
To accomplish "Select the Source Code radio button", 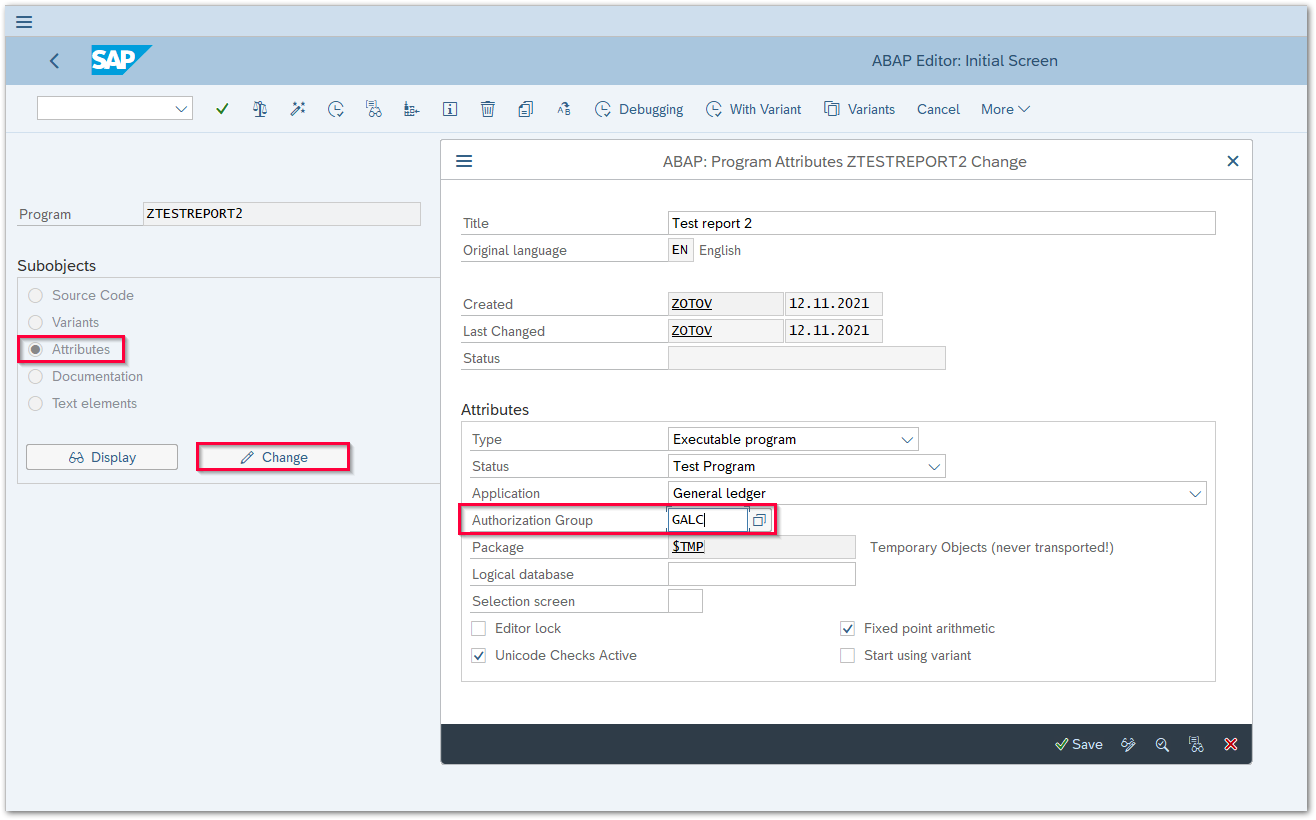I will 36,295.
